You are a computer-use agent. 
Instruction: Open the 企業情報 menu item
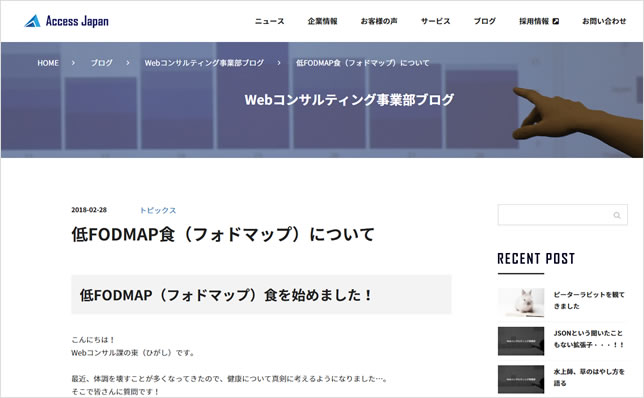click(x=322, y=21)
